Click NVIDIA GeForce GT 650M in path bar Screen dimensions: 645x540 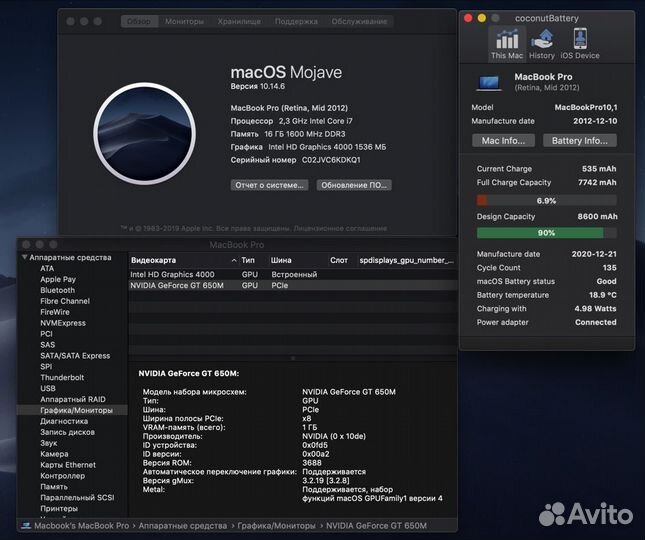coord(376,526)
